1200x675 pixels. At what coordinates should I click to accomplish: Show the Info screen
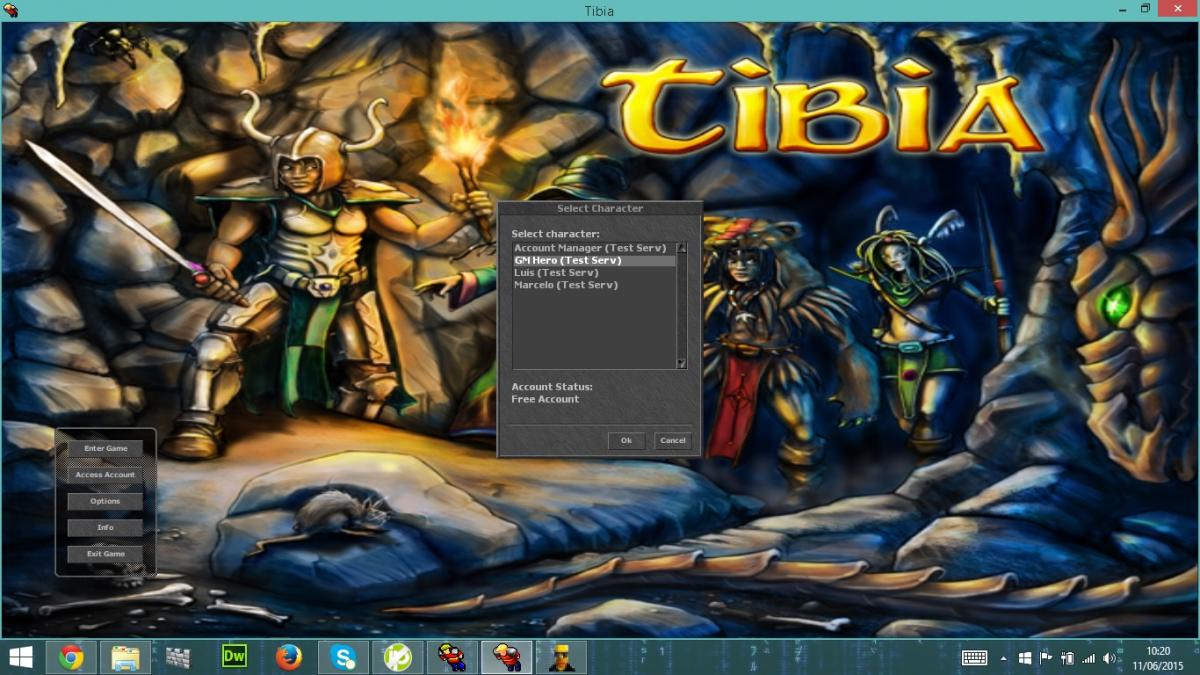(x=105, y=527)
